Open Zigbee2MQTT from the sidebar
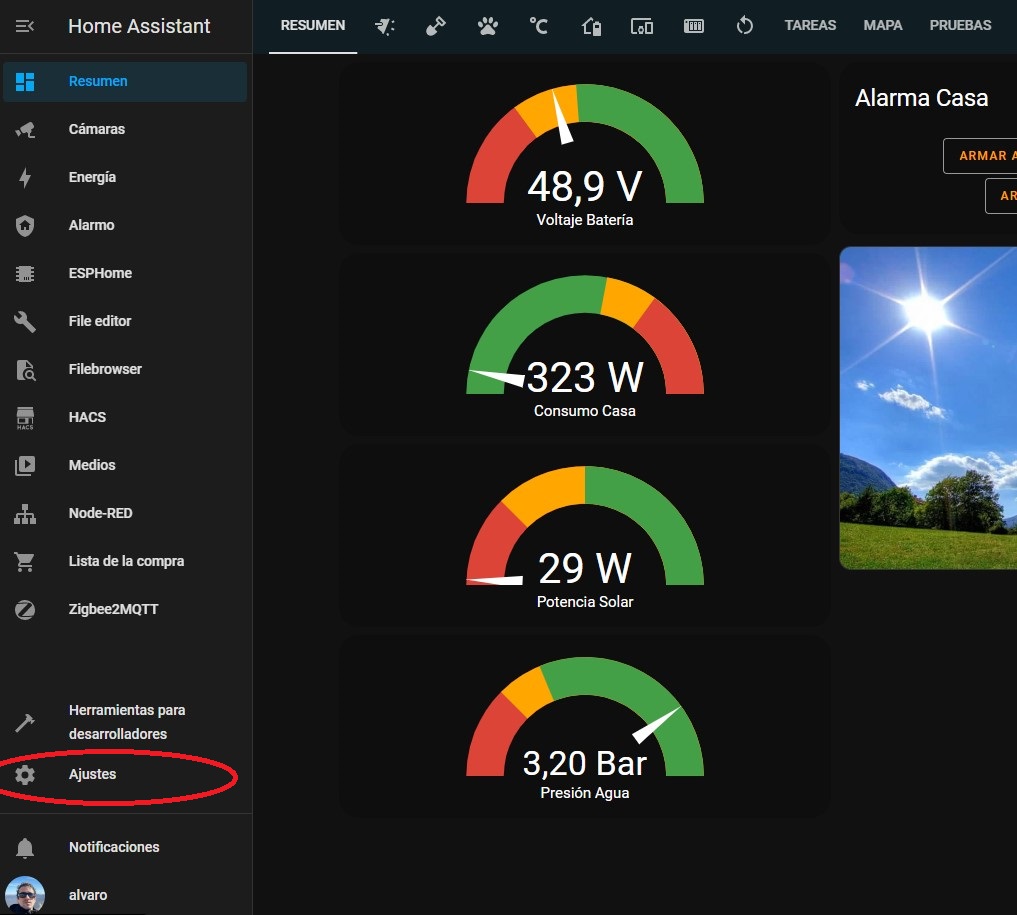The width and height of the screenshot is (1017, 915). click(113, 609)
